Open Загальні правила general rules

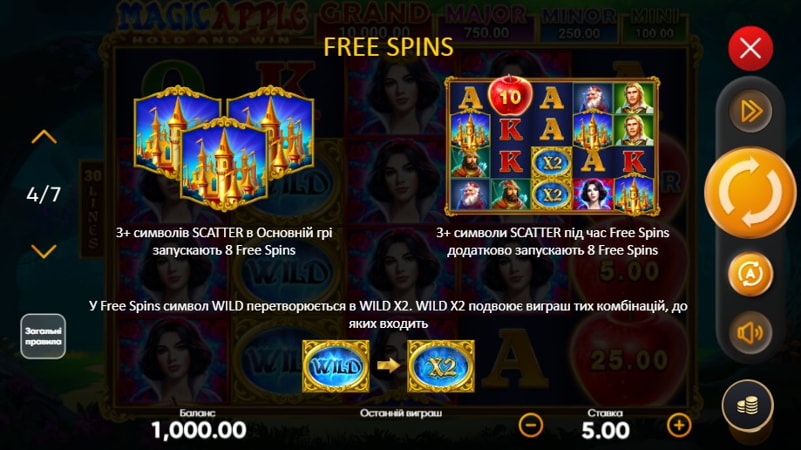tap(43, 336)
